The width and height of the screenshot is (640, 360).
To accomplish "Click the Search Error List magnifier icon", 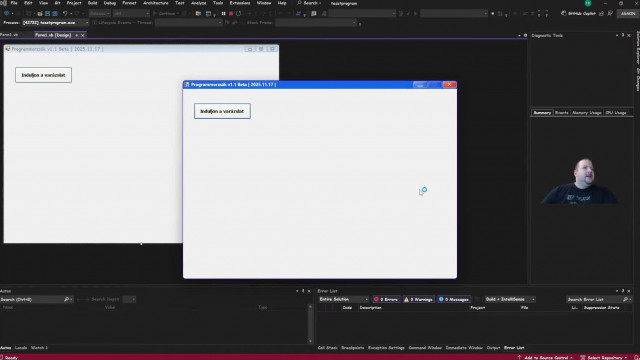I will 625,299.
